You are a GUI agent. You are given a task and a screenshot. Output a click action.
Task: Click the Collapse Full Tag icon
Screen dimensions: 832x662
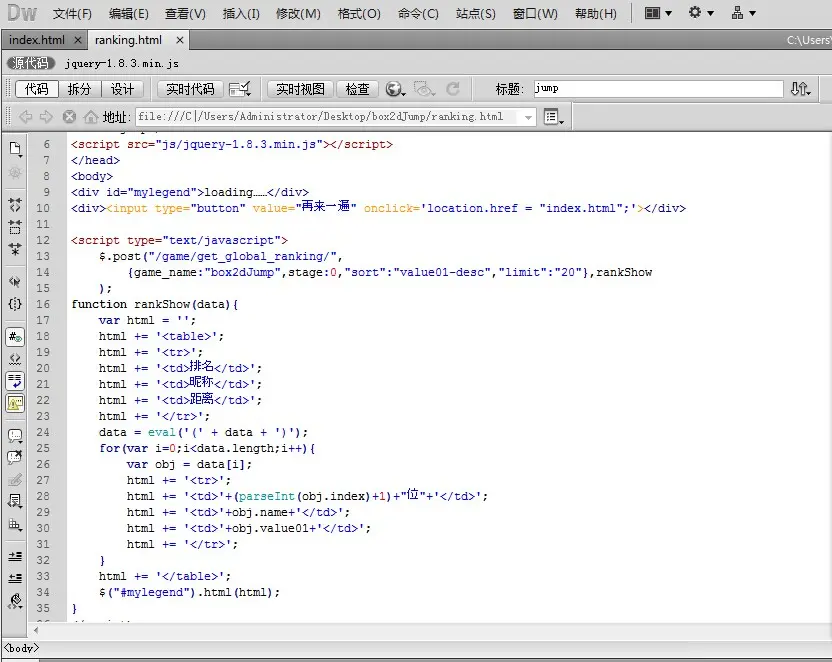tap(15, 205)
